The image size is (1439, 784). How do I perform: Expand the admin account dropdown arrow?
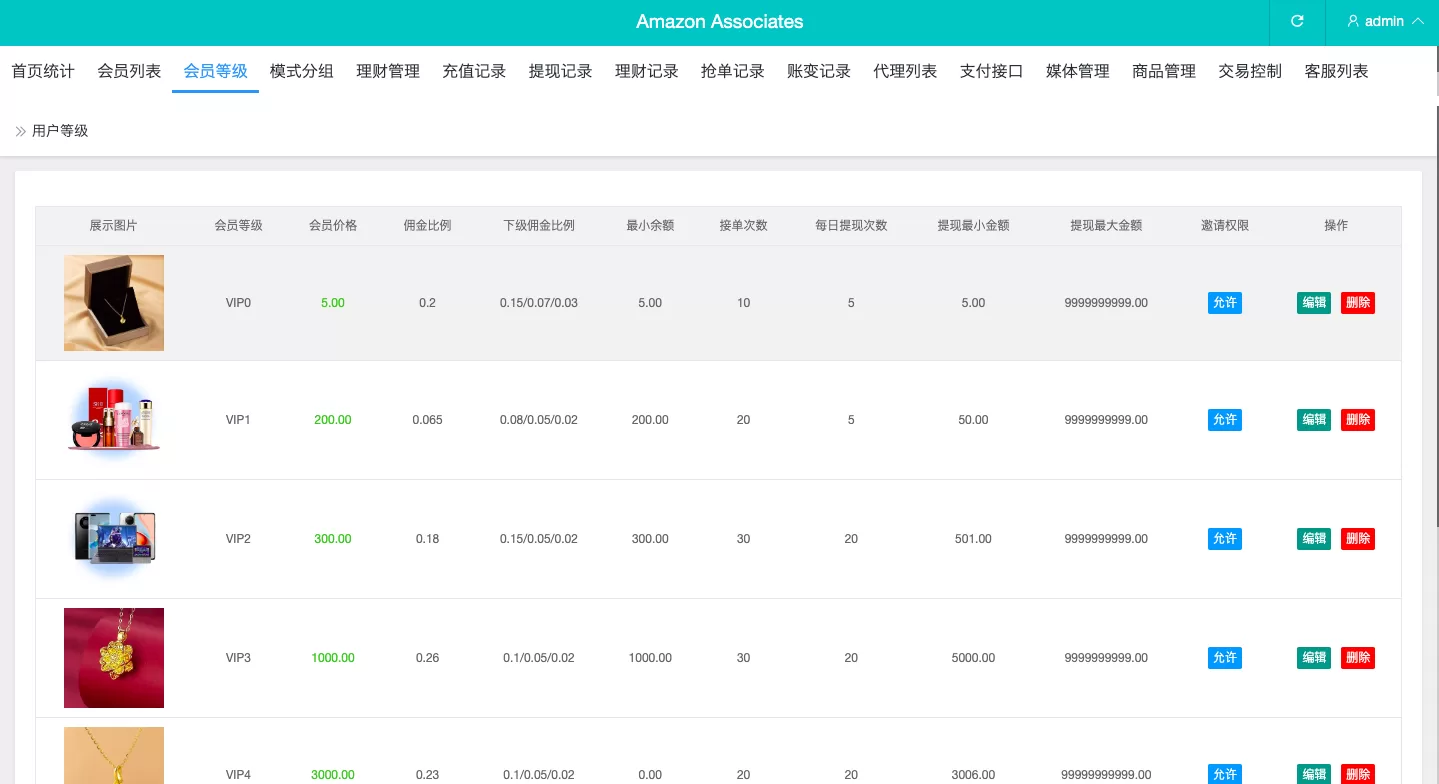pyautogui.click(x=1417, y=21)
